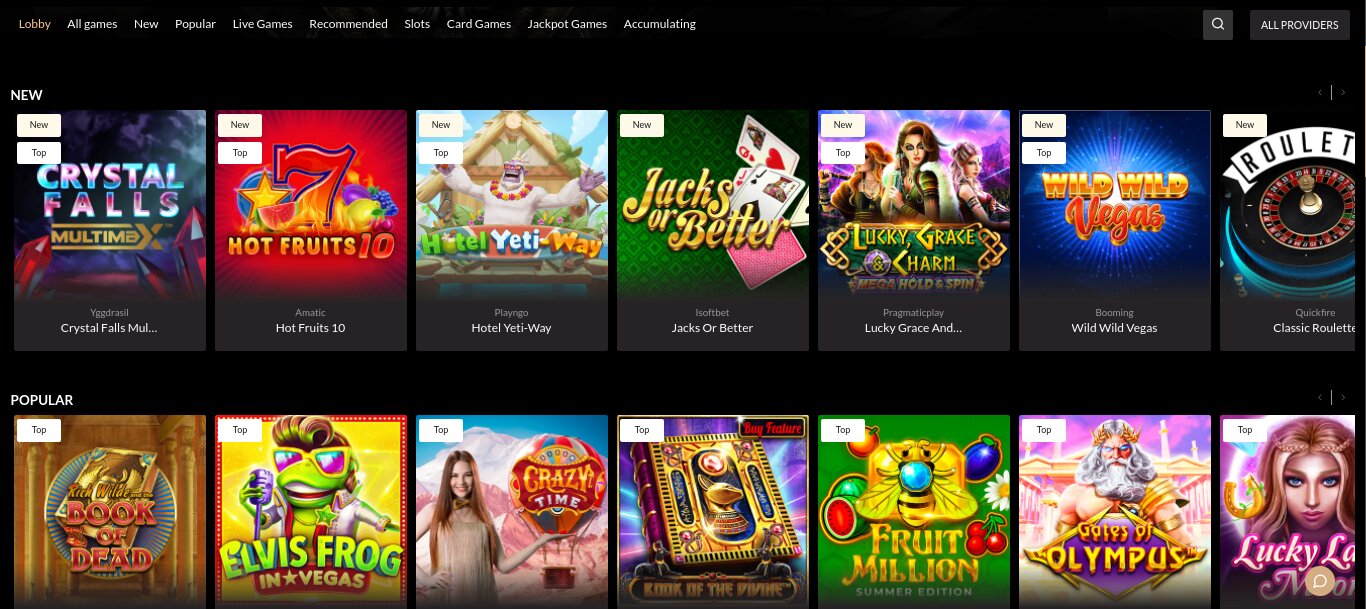Launch Elvis Frog in Vegas game
1366x609 pixels.
(x=311, y=512)
